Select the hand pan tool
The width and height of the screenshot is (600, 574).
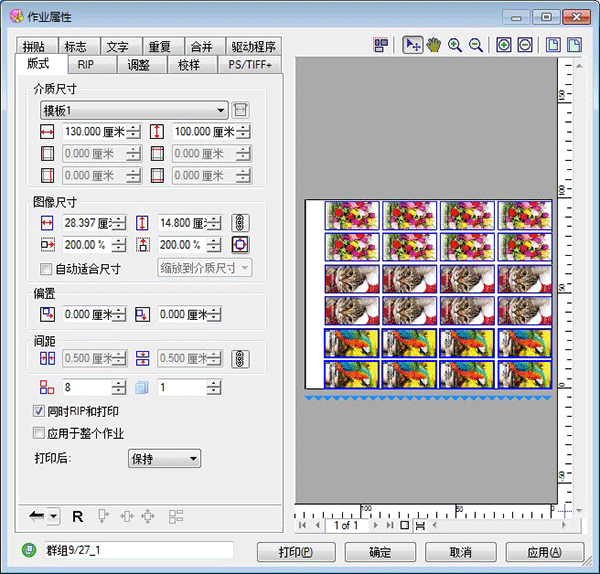434,45
